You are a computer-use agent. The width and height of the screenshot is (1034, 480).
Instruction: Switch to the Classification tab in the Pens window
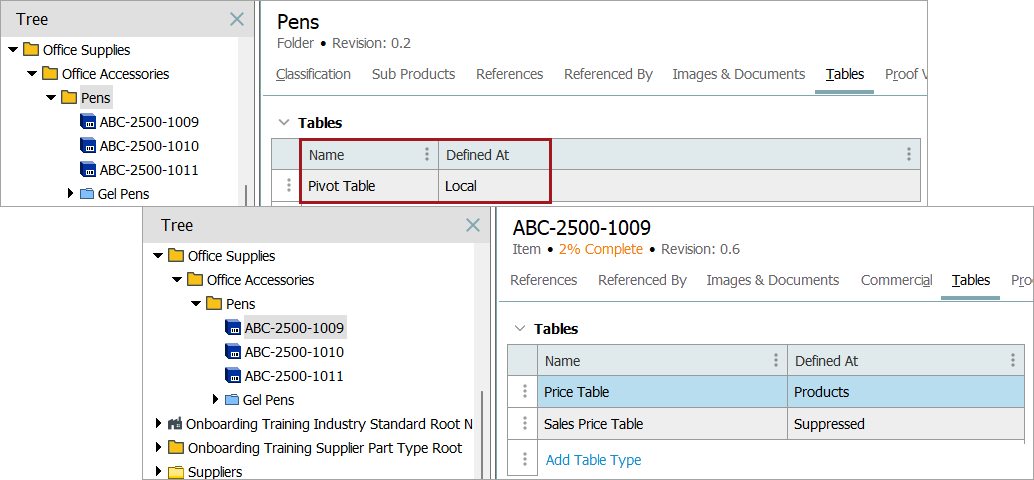tap(313, 75)
